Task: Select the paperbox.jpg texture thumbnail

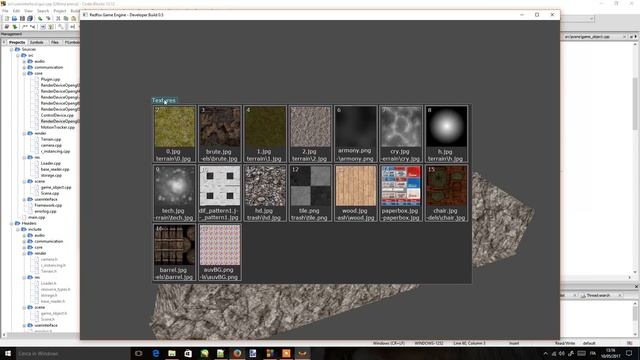Action: click(401, 186)
